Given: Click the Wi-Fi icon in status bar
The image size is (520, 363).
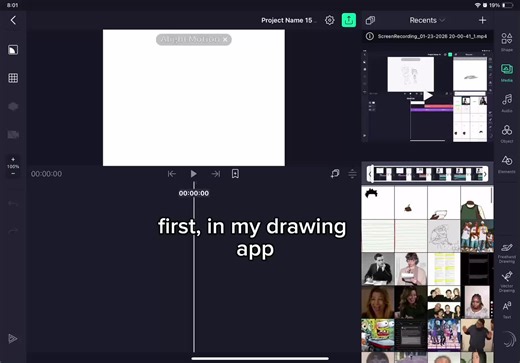Looking at the screenshot, I should point(477,5).
